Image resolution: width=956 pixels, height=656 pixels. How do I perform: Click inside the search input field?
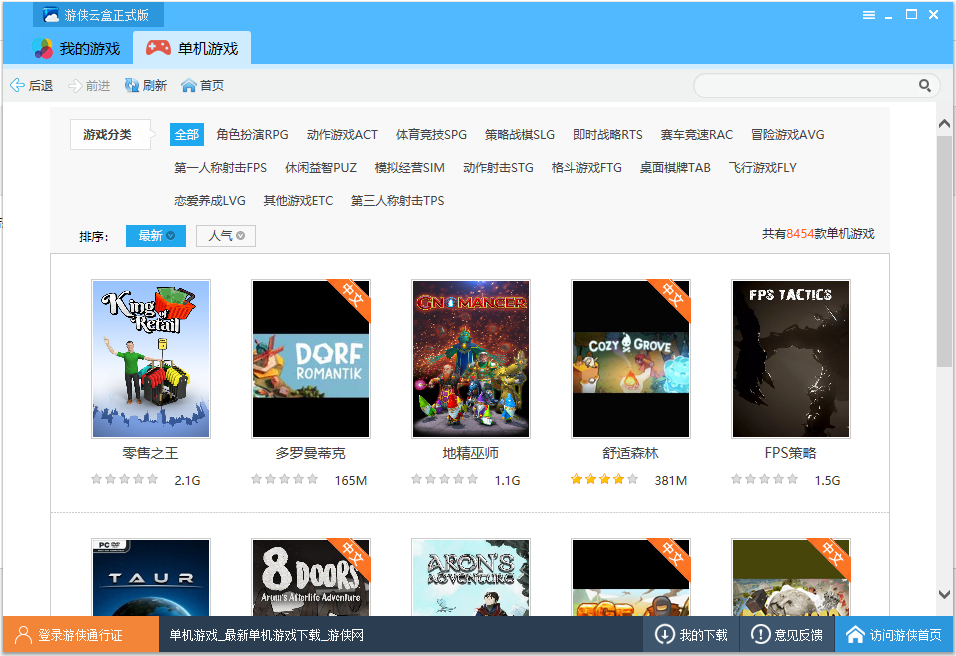805,85
